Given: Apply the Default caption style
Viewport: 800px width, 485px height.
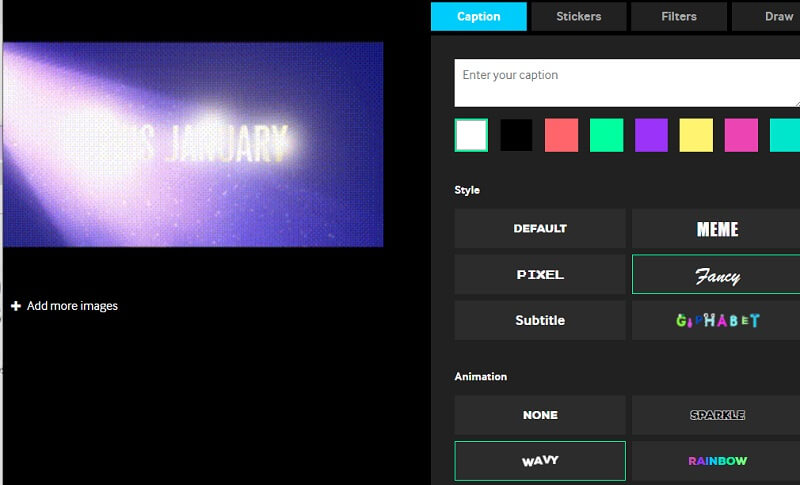Looking at the screenshot, I should point(540,228).
